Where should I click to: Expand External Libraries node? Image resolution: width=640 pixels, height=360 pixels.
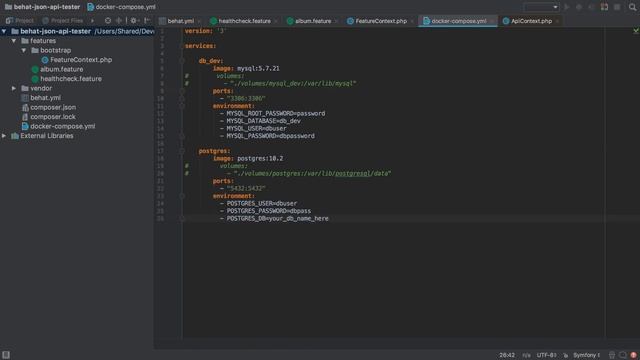4,136
